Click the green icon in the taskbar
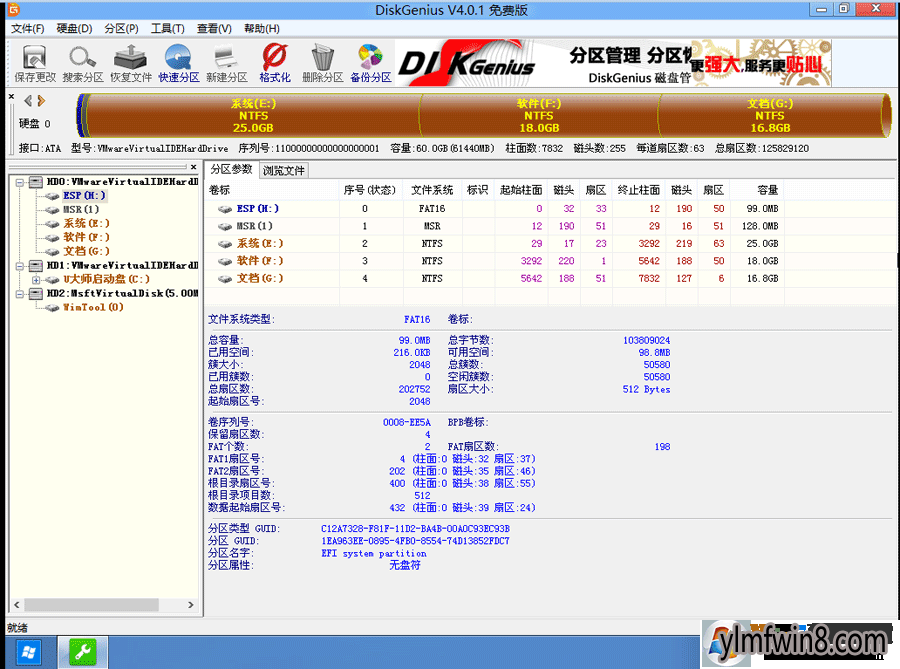Screen dimensions: 900x669 click(82, 651)
